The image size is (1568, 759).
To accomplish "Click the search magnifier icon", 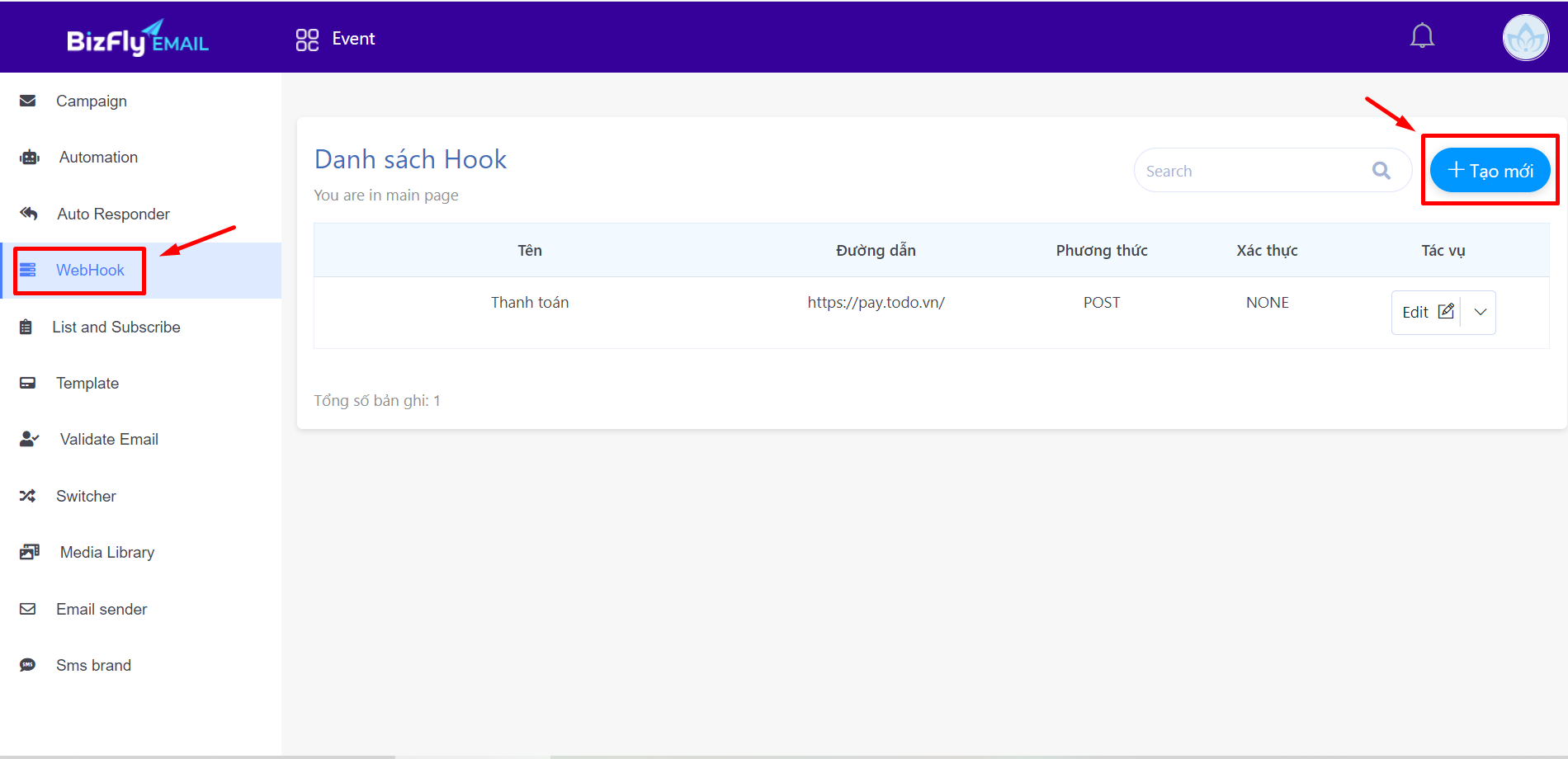I will 1381,171.
